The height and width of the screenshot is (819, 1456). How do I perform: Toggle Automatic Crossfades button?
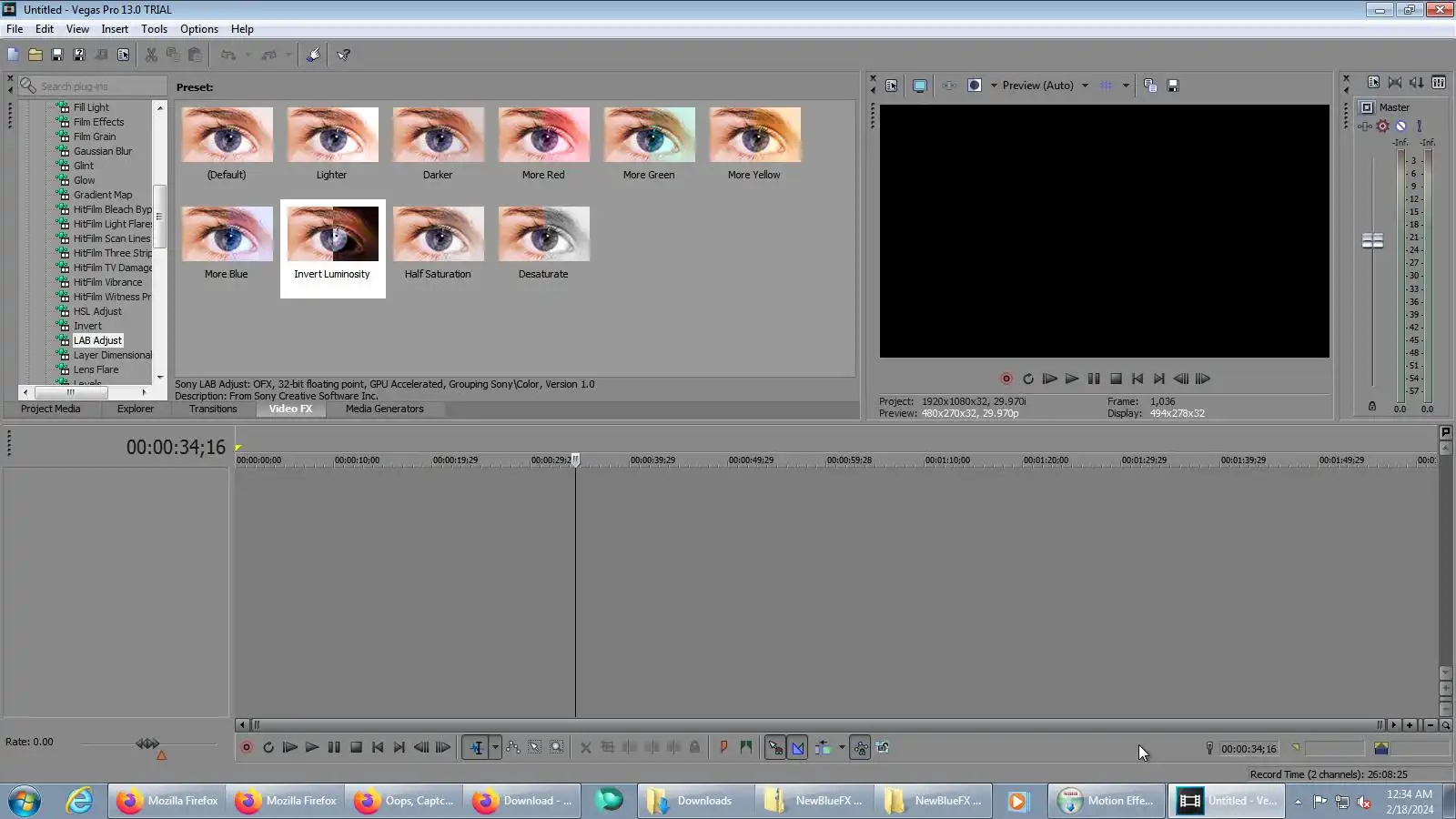[797, 748]
